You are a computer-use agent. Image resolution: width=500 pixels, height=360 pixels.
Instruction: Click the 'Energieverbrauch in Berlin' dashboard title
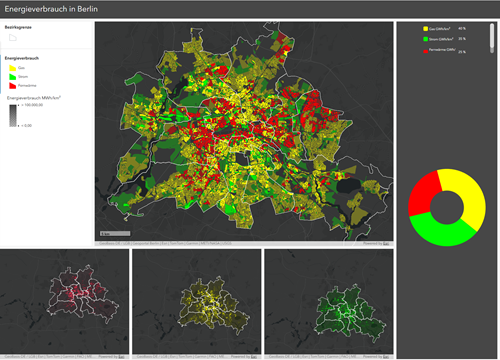[x=51, y=9]
